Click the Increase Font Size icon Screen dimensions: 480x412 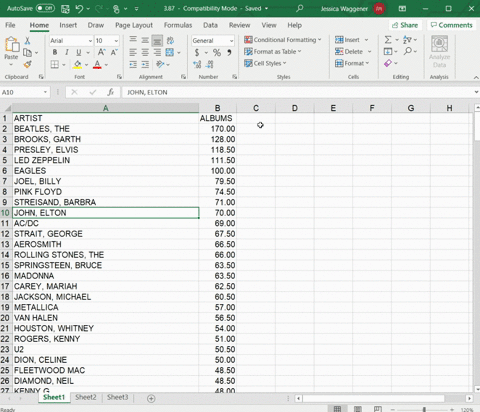101,52
